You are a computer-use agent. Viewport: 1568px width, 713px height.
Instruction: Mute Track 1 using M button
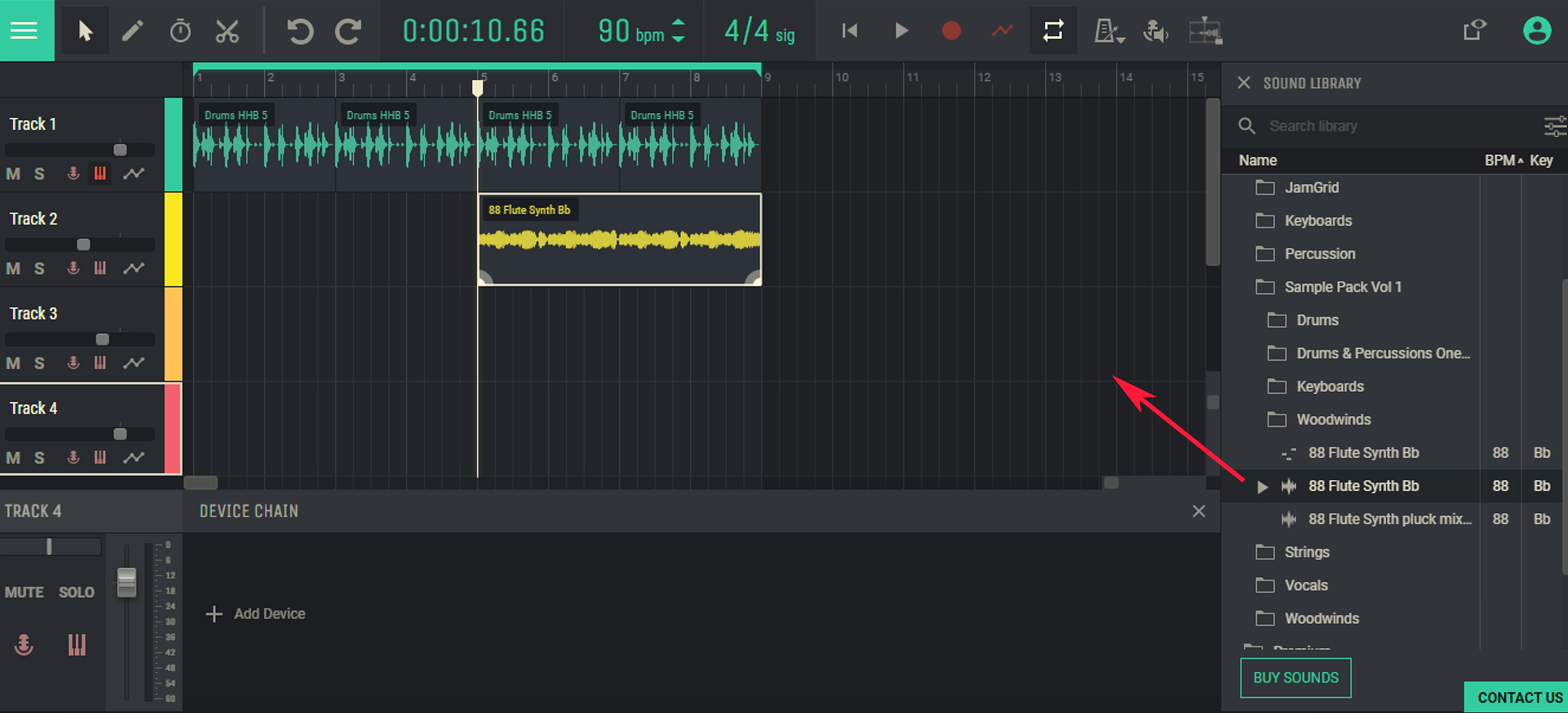(x=14, y=172)
